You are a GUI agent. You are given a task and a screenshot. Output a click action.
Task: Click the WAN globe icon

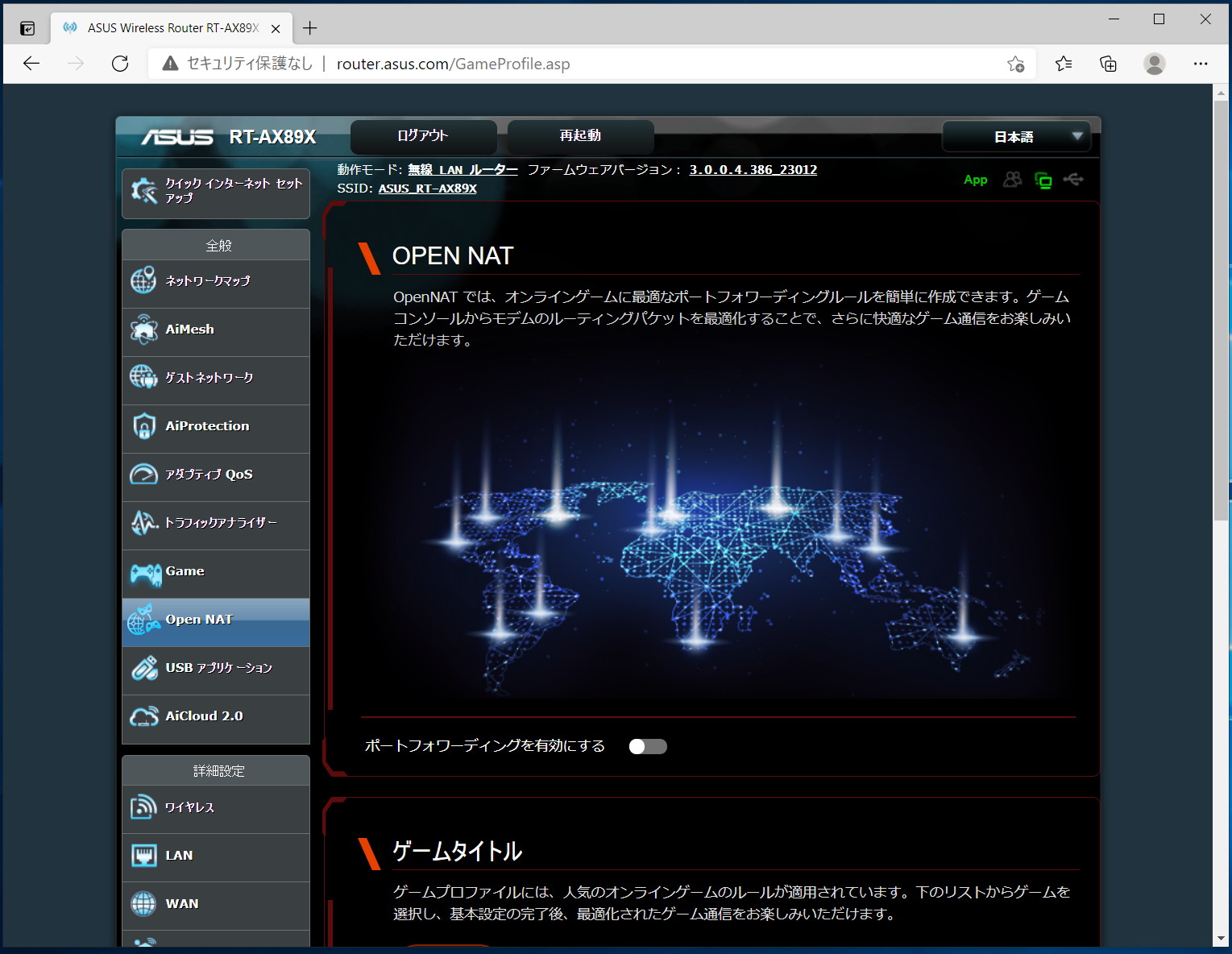click(x=143, y=903)
